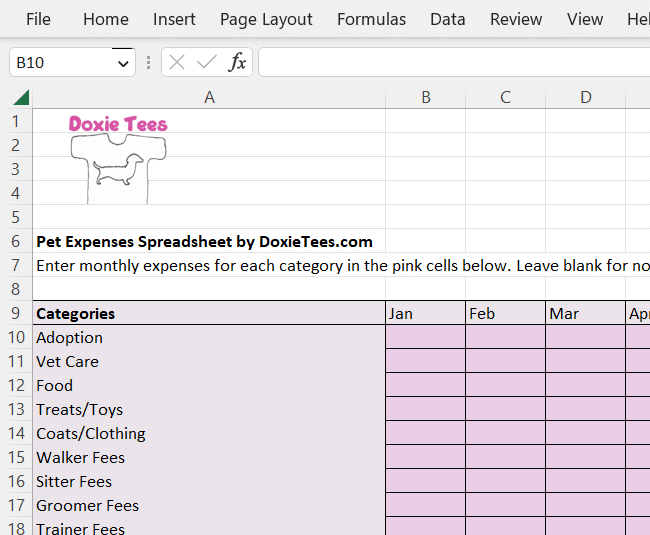Select column D header
The height and width of the screenshot is (535, 650).
pos(585,97)
